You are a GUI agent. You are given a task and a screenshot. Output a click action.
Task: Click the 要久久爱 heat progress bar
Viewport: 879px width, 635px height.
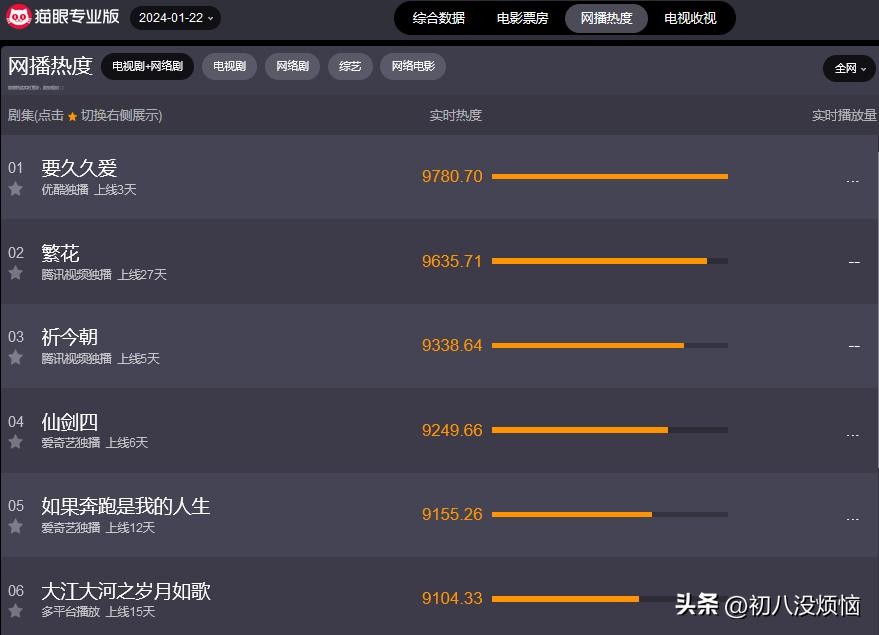609,176
